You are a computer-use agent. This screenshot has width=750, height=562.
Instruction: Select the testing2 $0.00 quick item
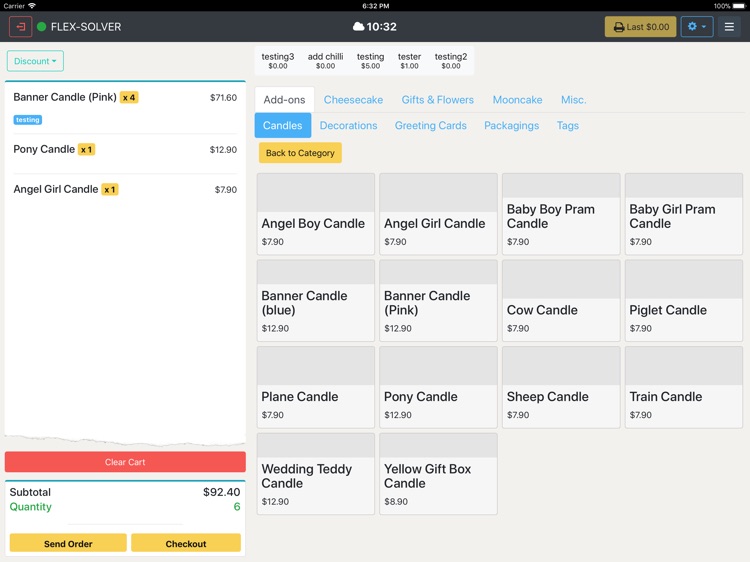coord(451,61)
